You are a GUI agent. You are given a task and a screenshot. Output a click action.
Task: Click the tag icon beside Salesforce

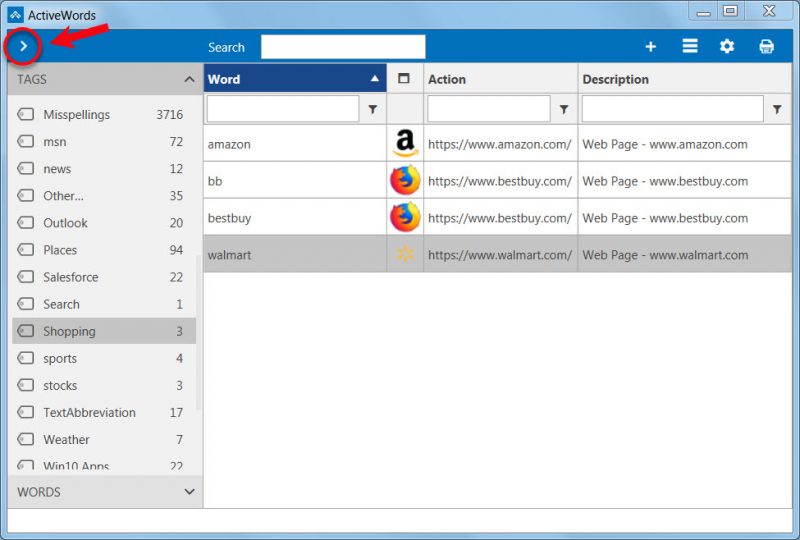[26, 277]
